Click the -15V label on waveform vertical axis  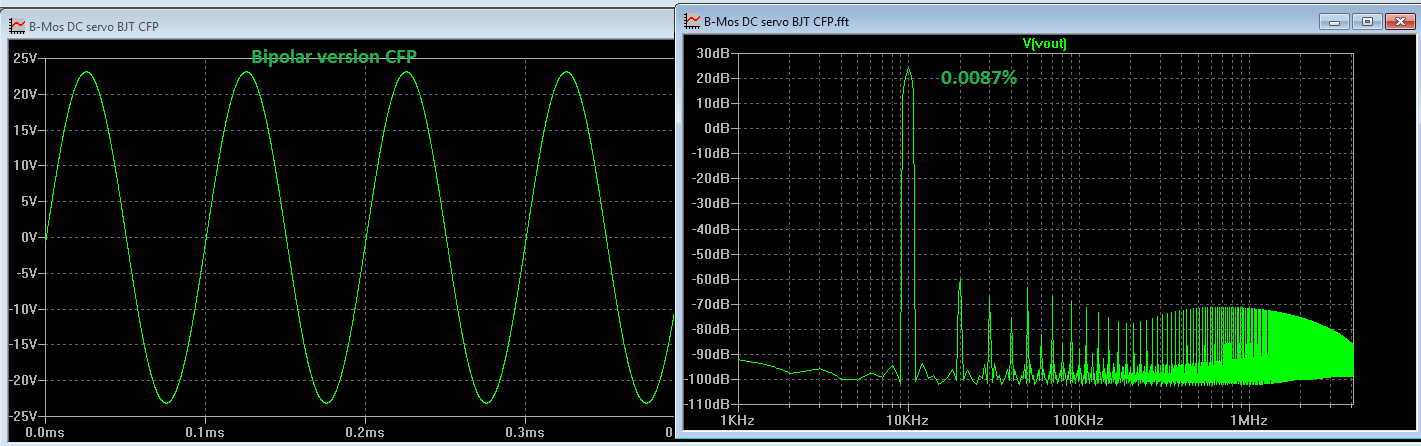[x=24, y=345]
